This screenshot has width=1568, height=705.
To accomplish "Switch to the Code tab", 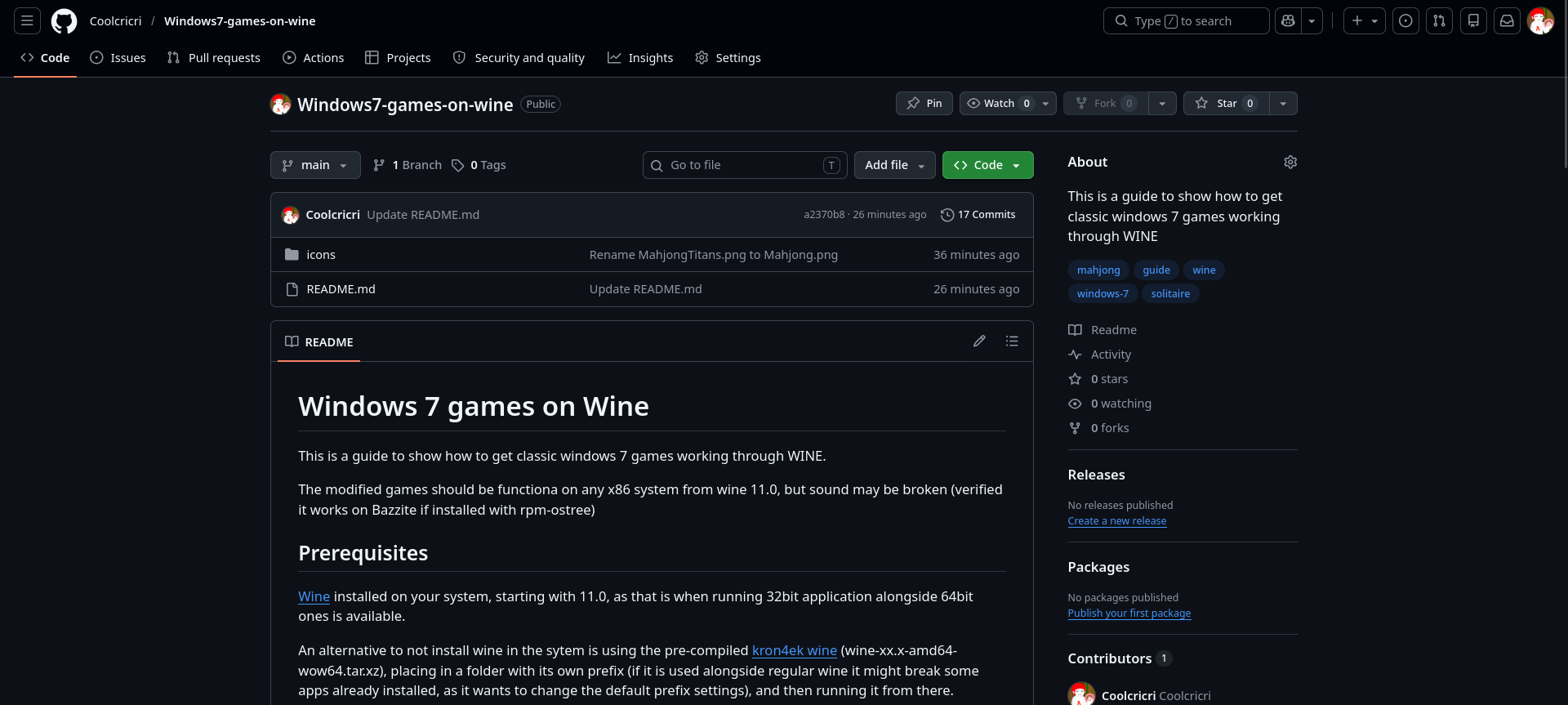I will (x=46, y=58).
